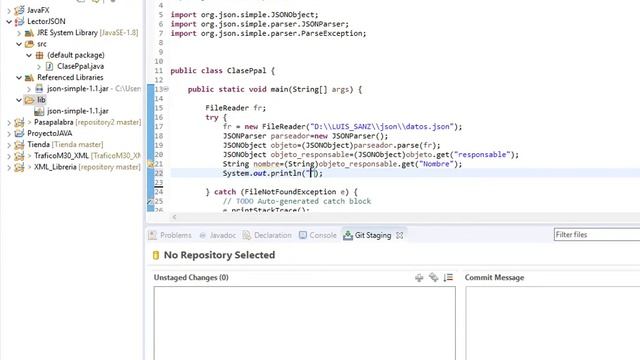640x360 pixels.
Task: Select ClasePpal.java in the tree
Action: pos(80,66)
